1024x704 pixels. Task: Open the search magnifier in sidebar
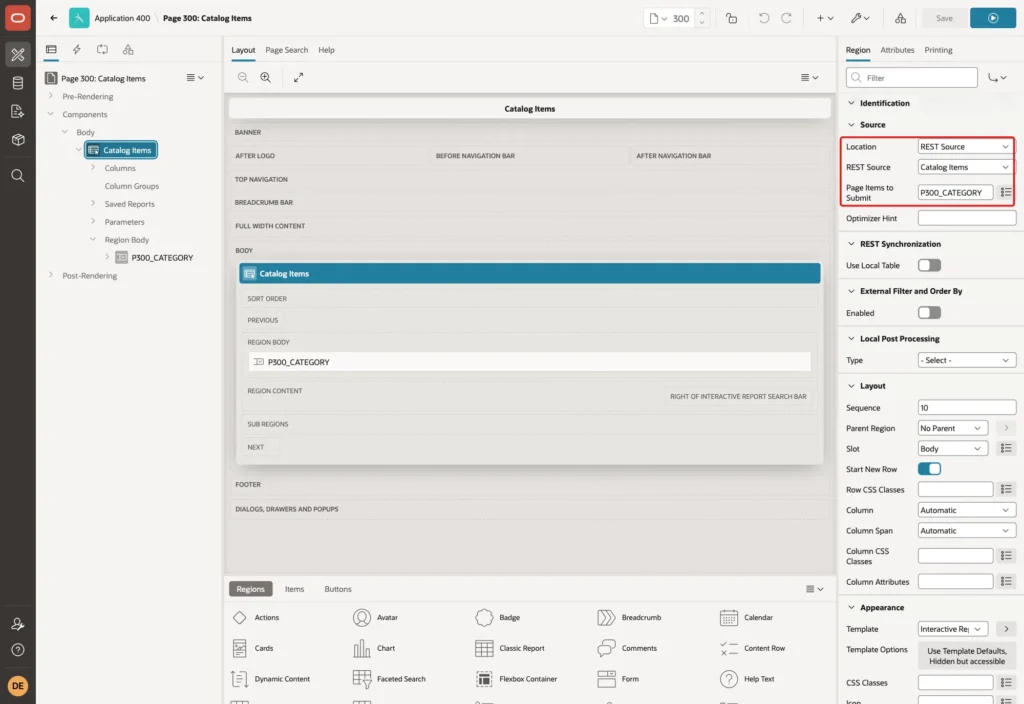click(x=18, y=176)
